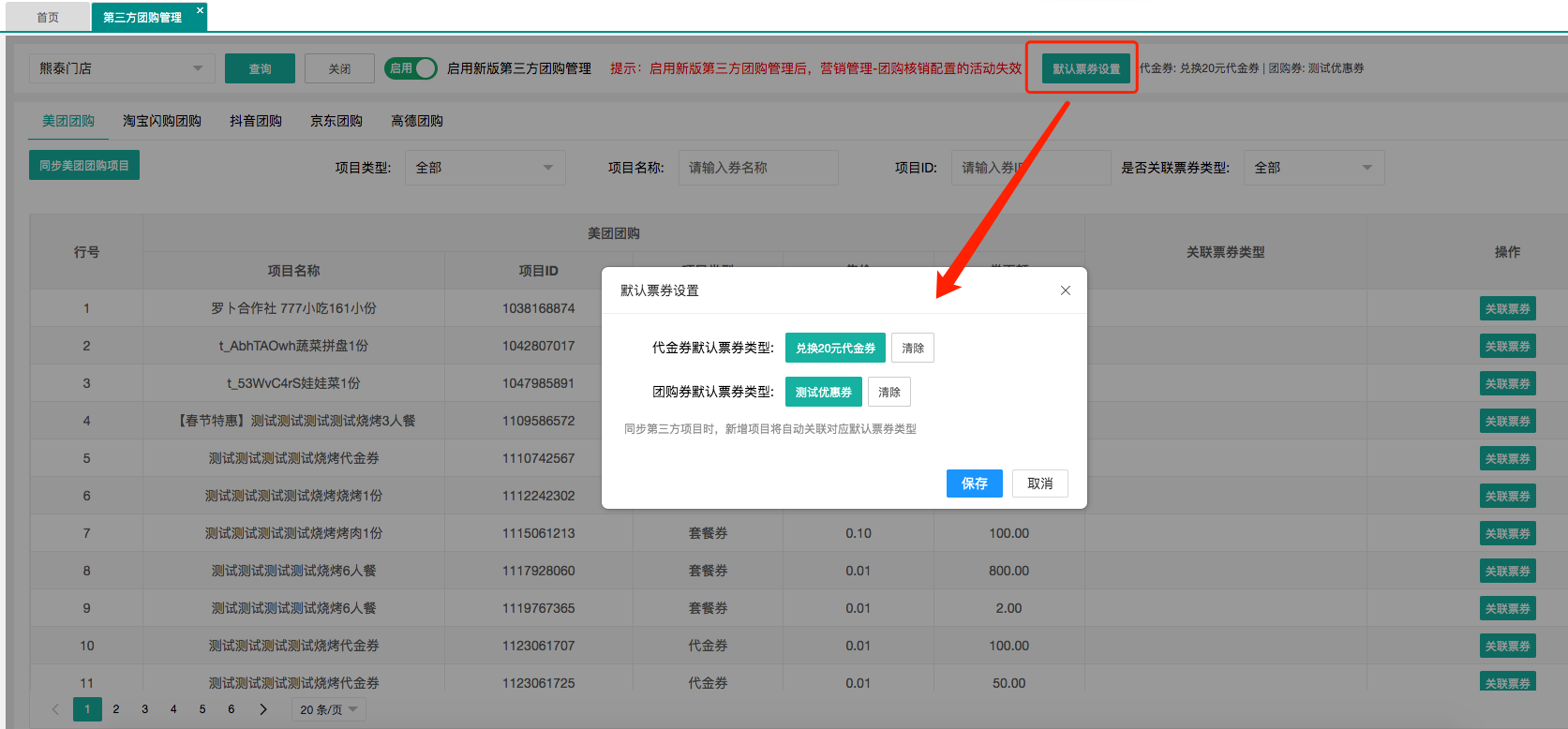Go to page 1
Viewport: 1568px width, 729px height.
(x=87, y=709)
